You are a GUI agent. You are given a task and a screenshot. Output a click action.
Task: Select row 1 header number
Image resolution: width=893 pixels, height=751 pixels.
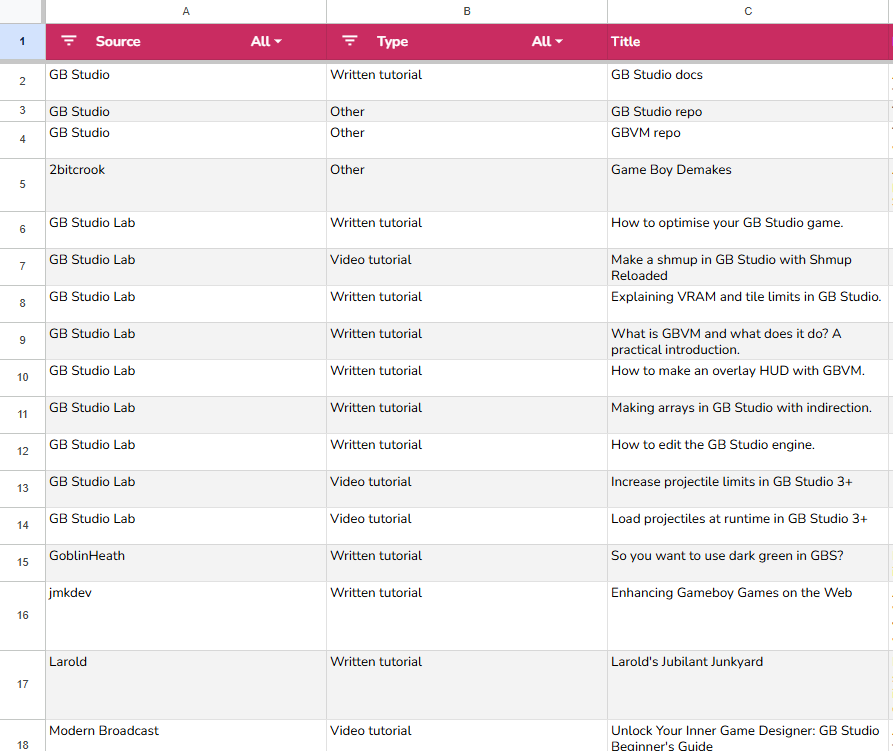click(x=22, y=42)
